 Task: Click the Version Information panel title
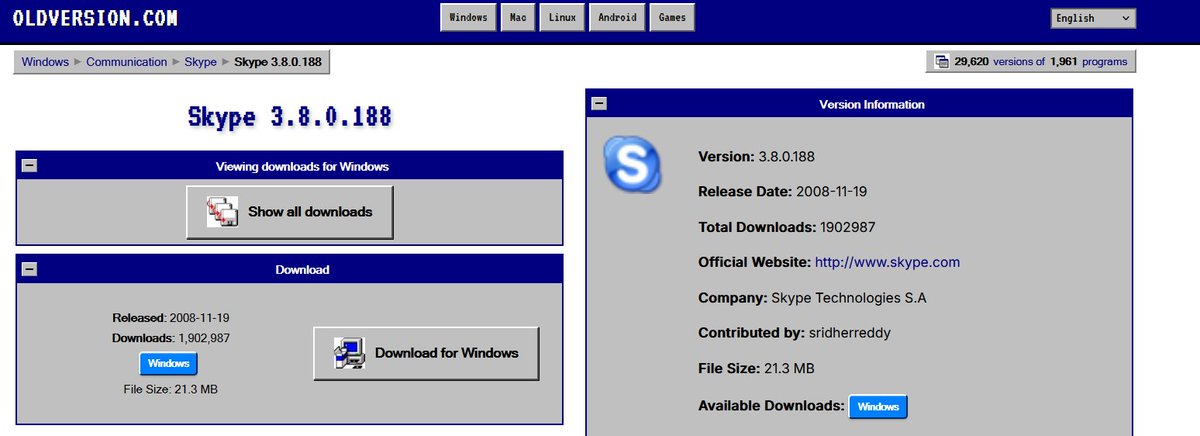[872, 104]
